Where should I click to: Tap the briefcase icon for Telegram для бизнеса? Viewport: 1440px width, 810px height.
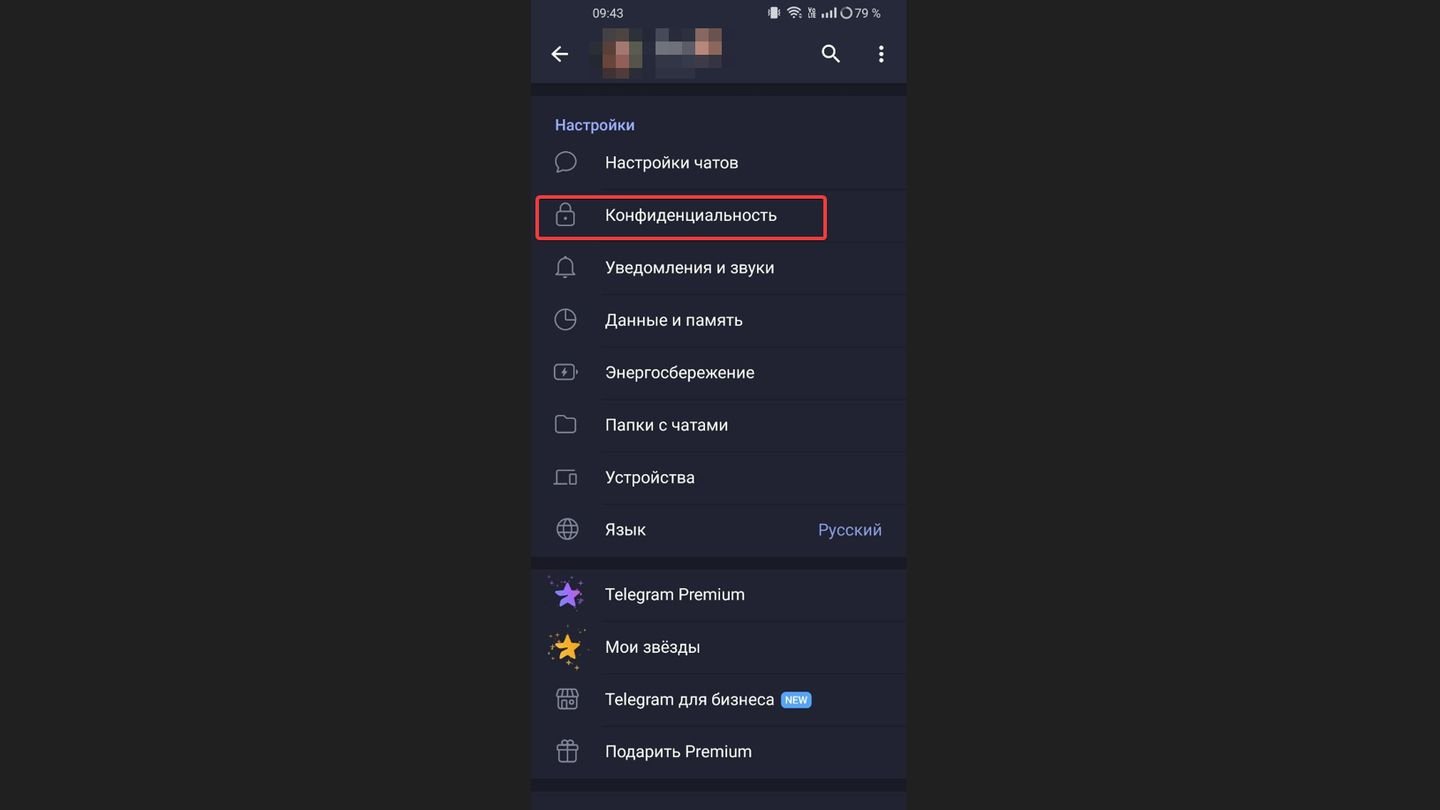(567, 698)
